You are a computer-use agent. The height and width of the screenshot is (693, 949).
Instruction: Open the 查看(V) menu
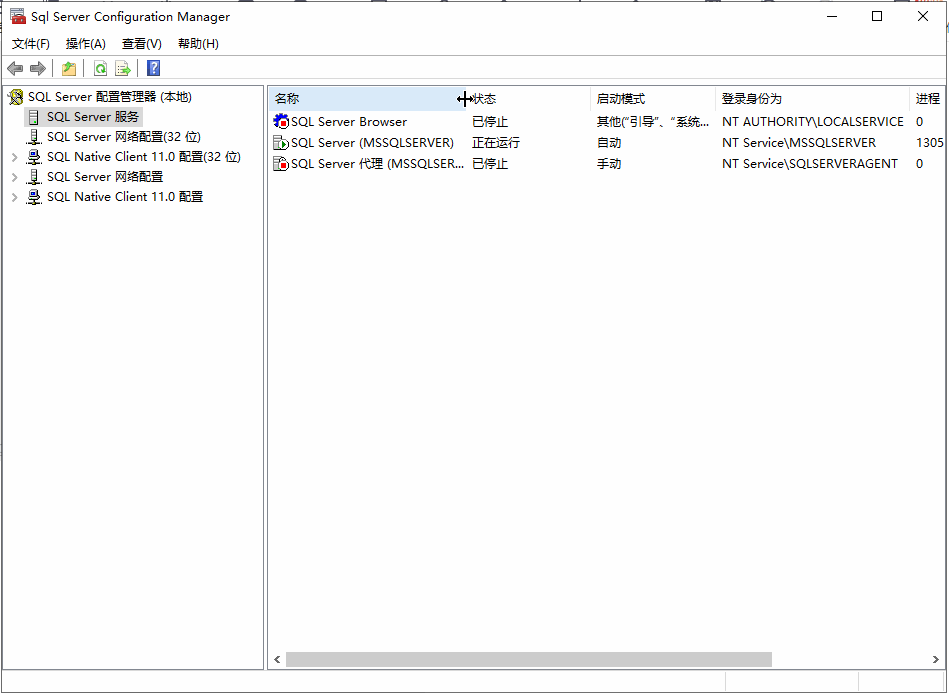[142, 44]
